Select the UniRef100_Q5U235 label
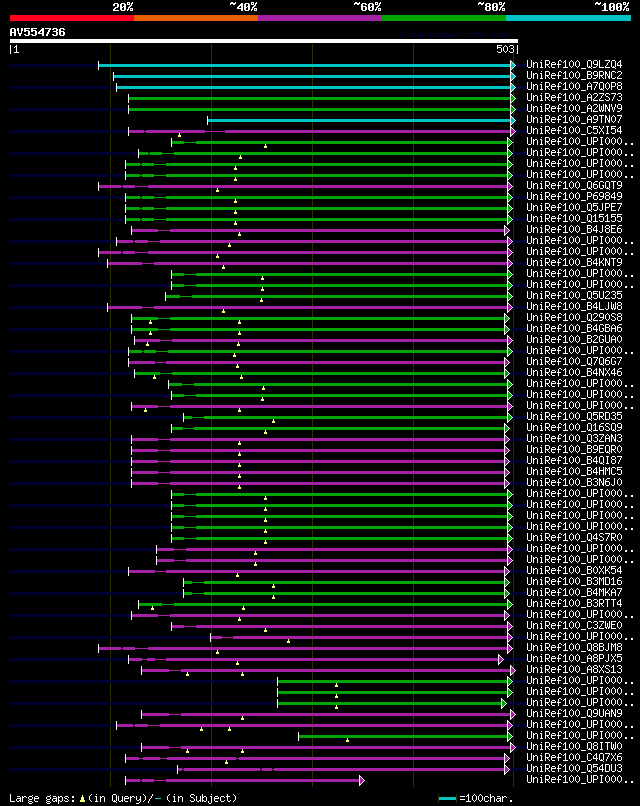 click(x=574, y=296)
